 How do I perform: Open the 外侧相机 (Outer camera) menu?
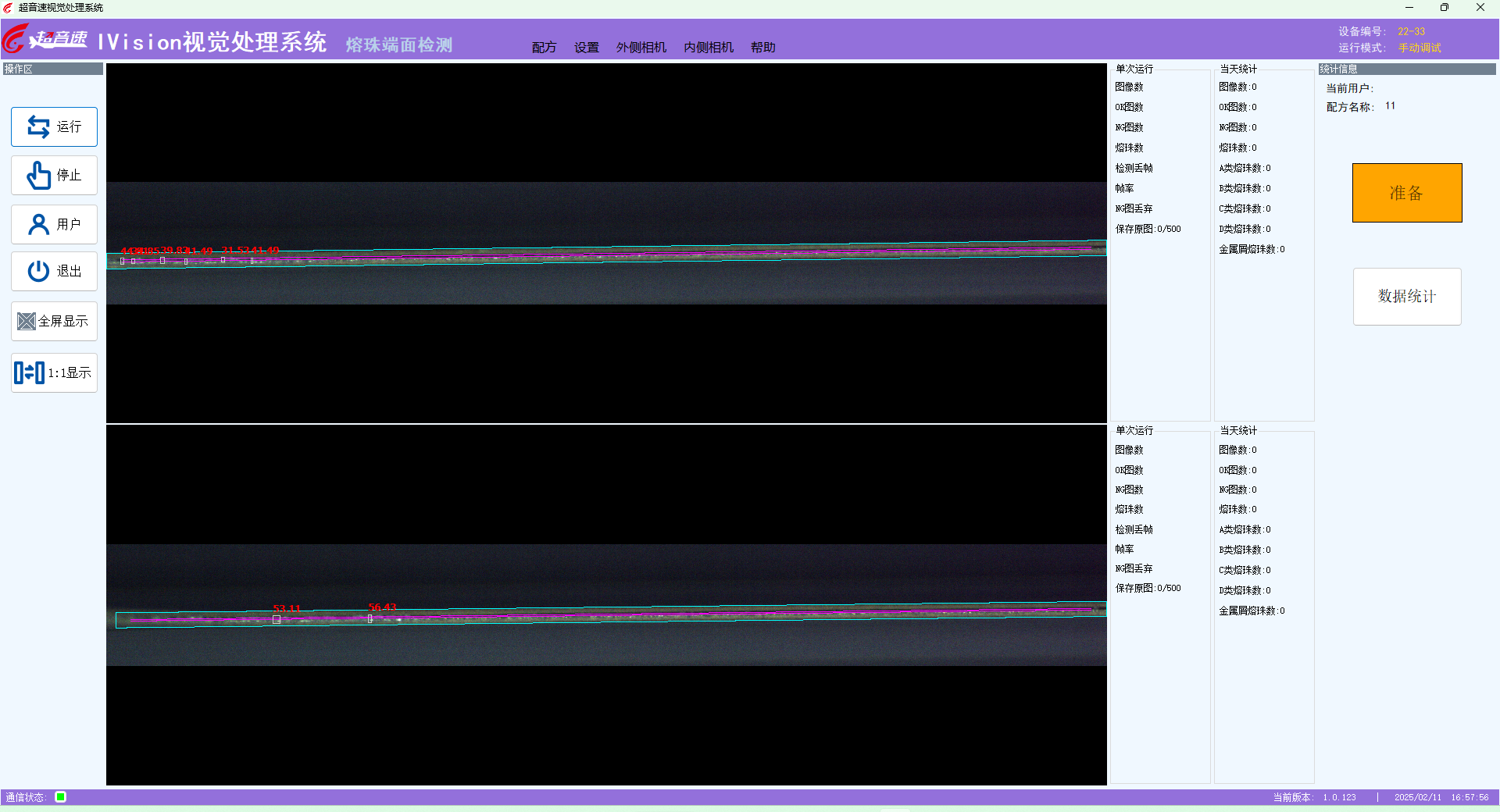(641, 48)
